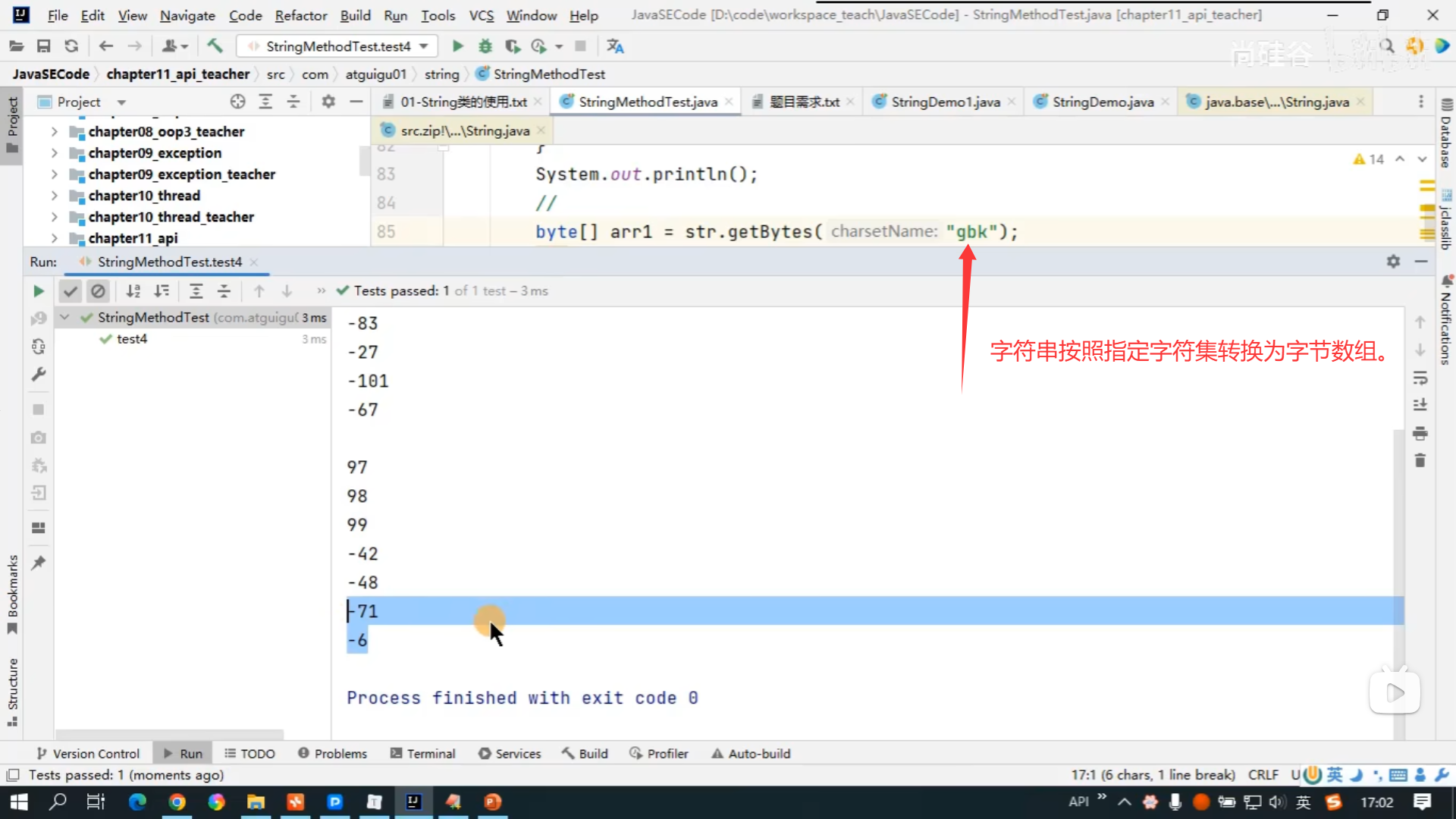Toggle Show Ignored tests button
The image size is (1456, 819).
point(98,291)
